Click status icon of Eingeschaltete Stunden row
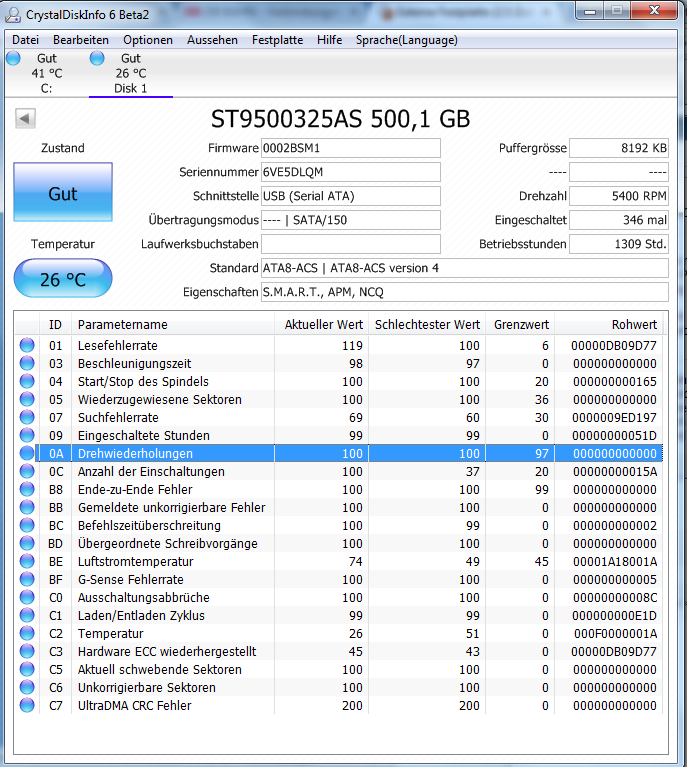687x767 pixels. [27, 435]
